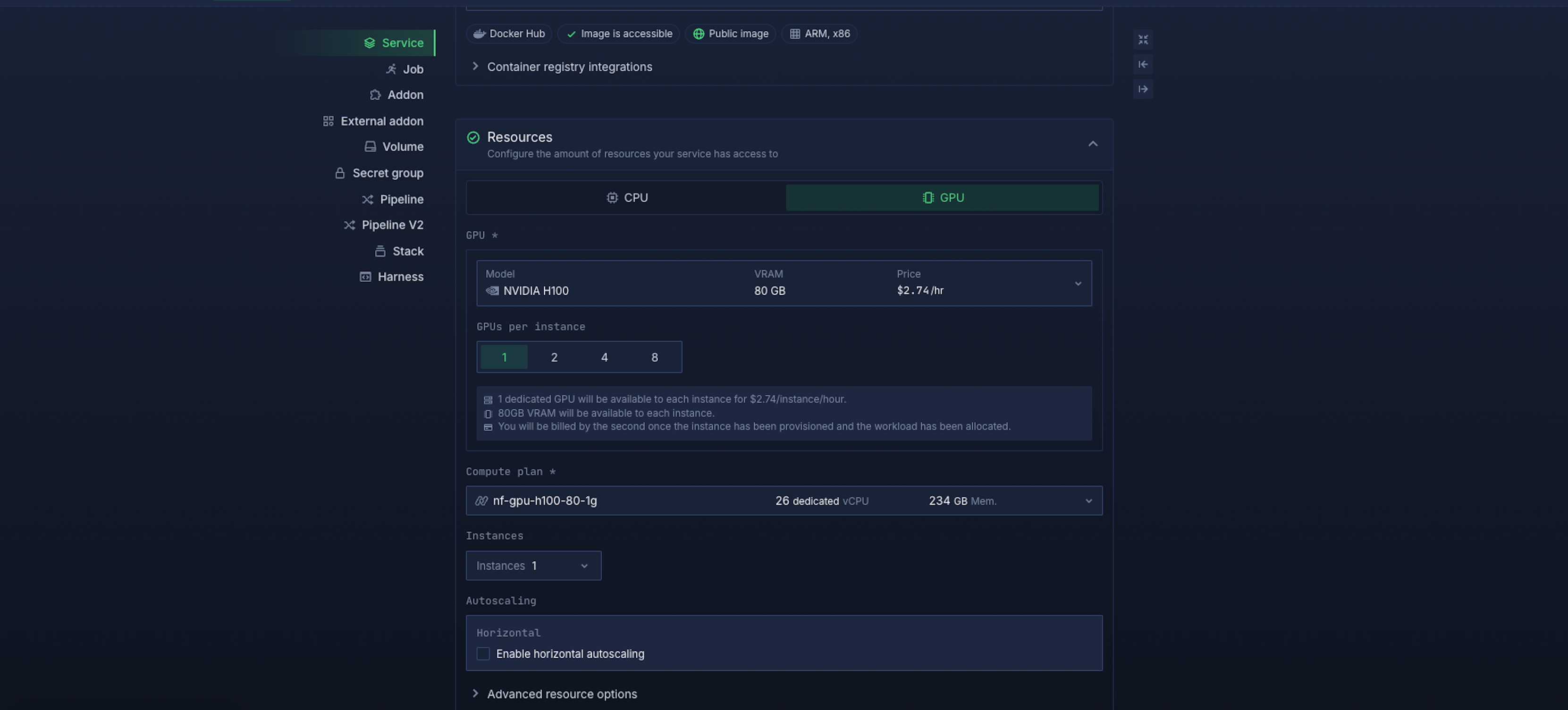
Task: Click the GPU chip icon
Action: (927, 198)
